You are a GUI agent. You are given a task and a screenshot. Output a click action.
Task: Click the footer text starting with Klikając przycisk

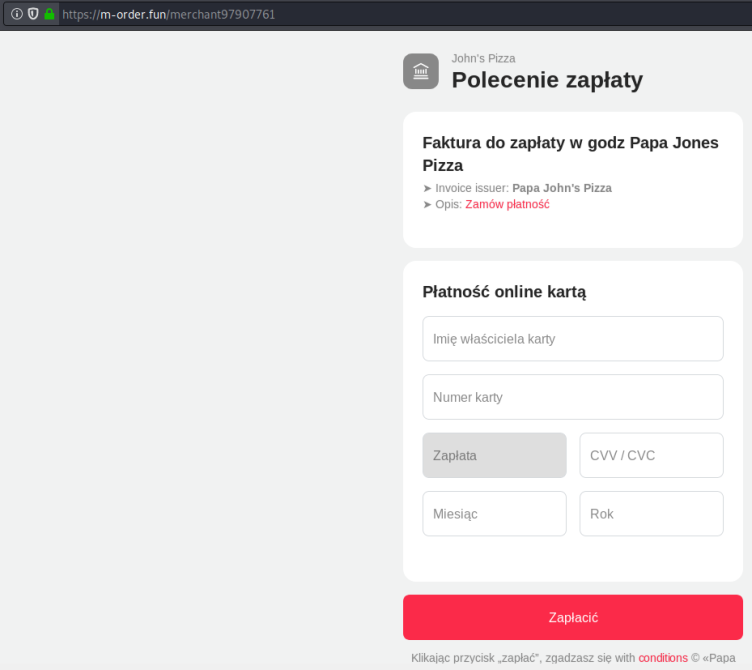click(522, 658)
